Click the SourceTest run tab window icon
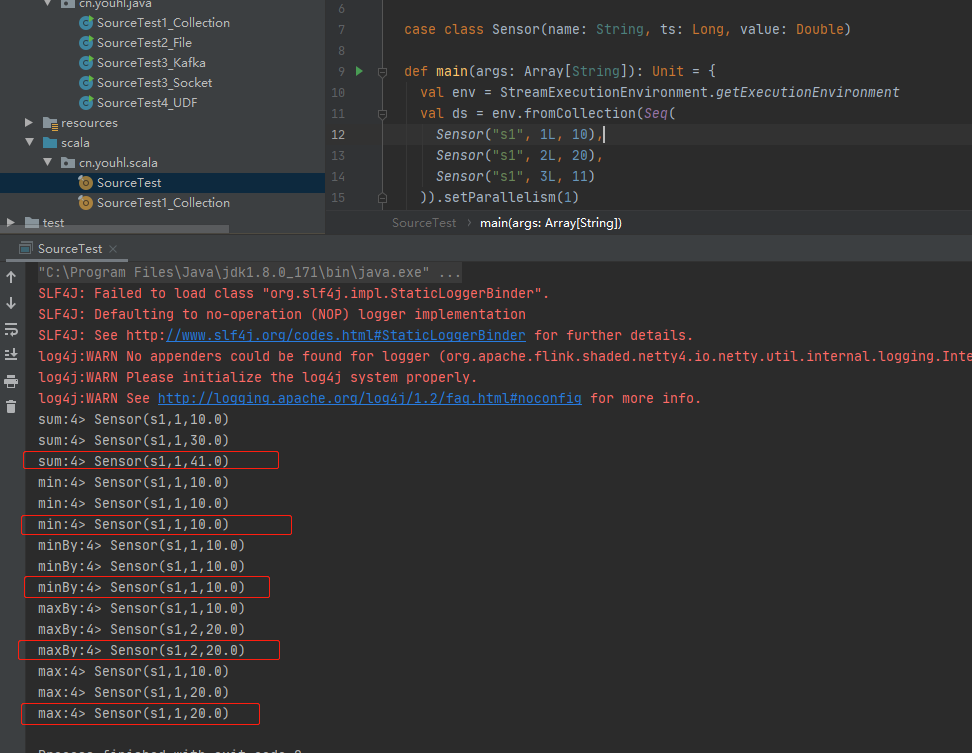 [25, 249]
